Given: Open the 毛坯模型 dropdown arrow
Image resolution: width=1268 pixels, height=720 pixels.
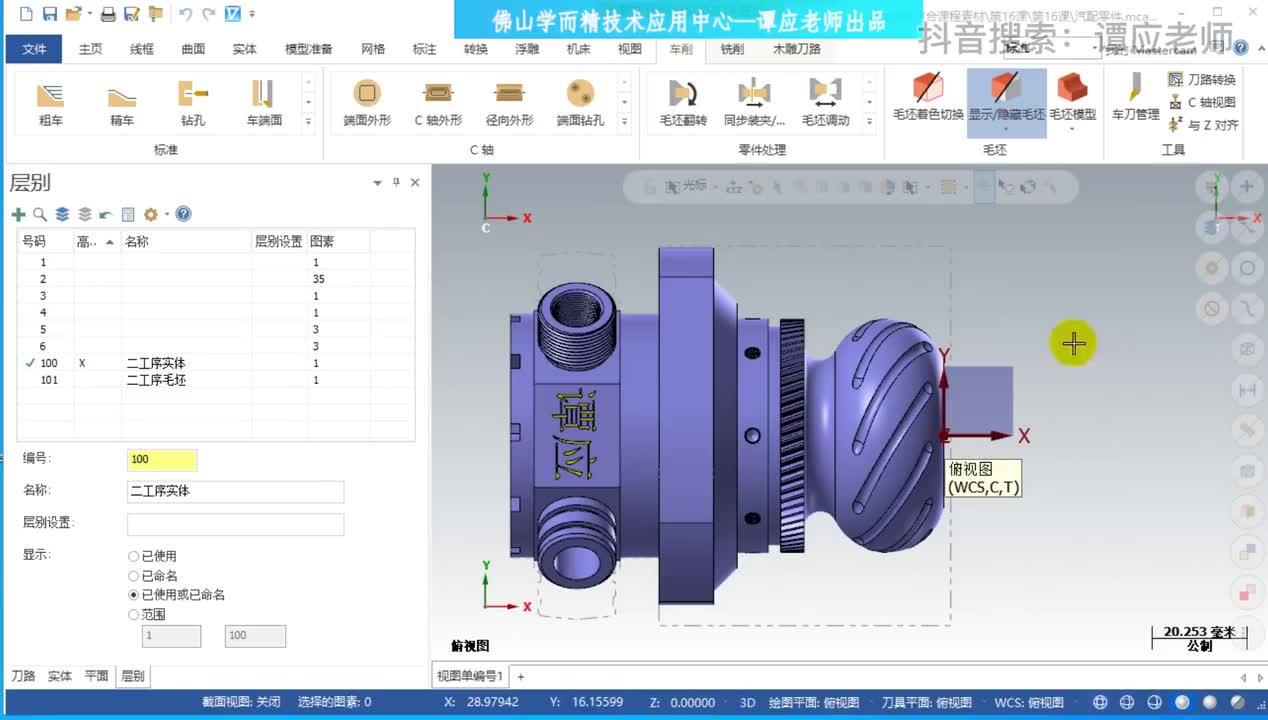Looking at the screenshot, I should [1072, 128].
